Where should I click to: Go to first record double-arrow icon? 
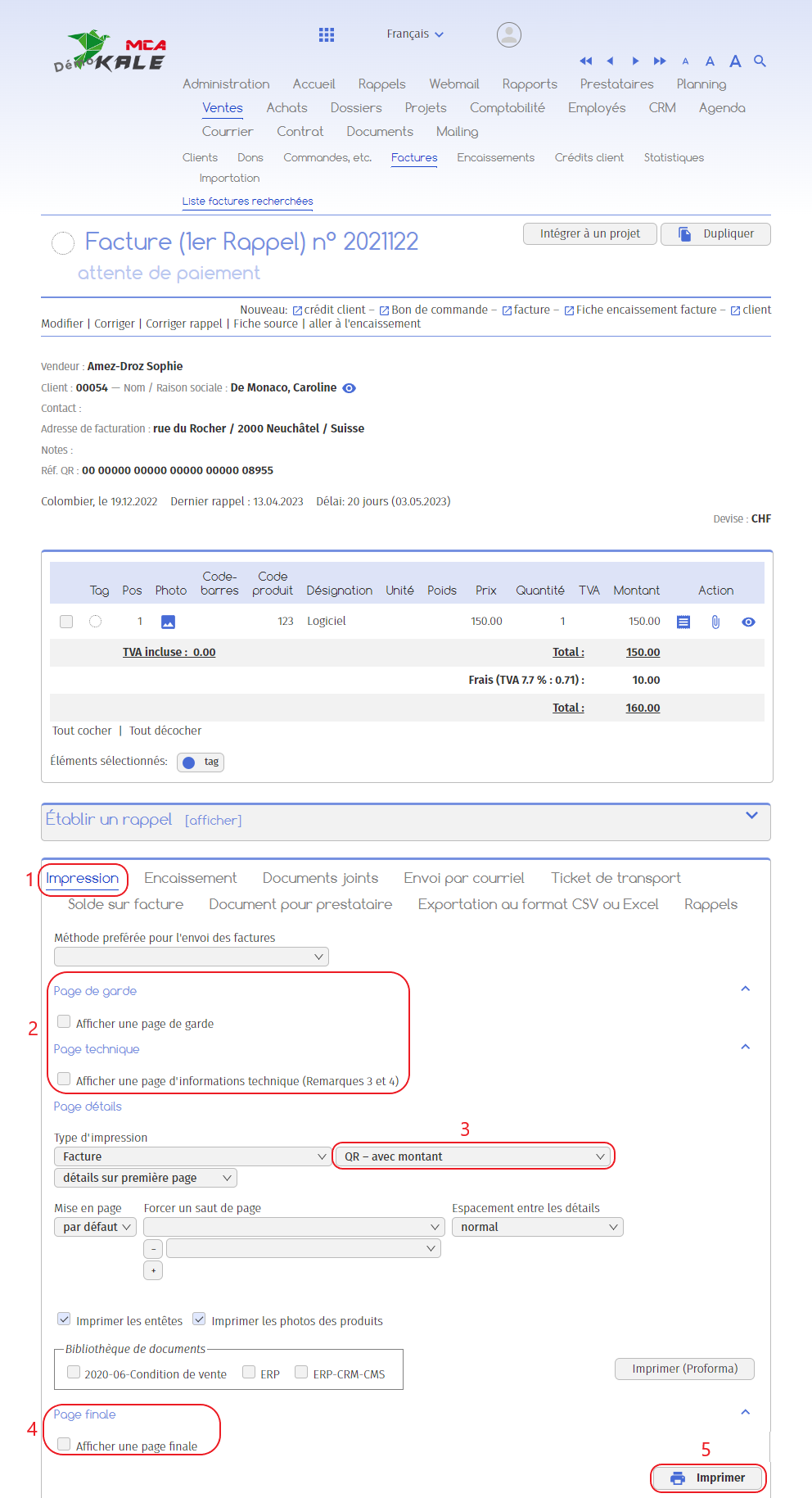(x=586, y=61)
